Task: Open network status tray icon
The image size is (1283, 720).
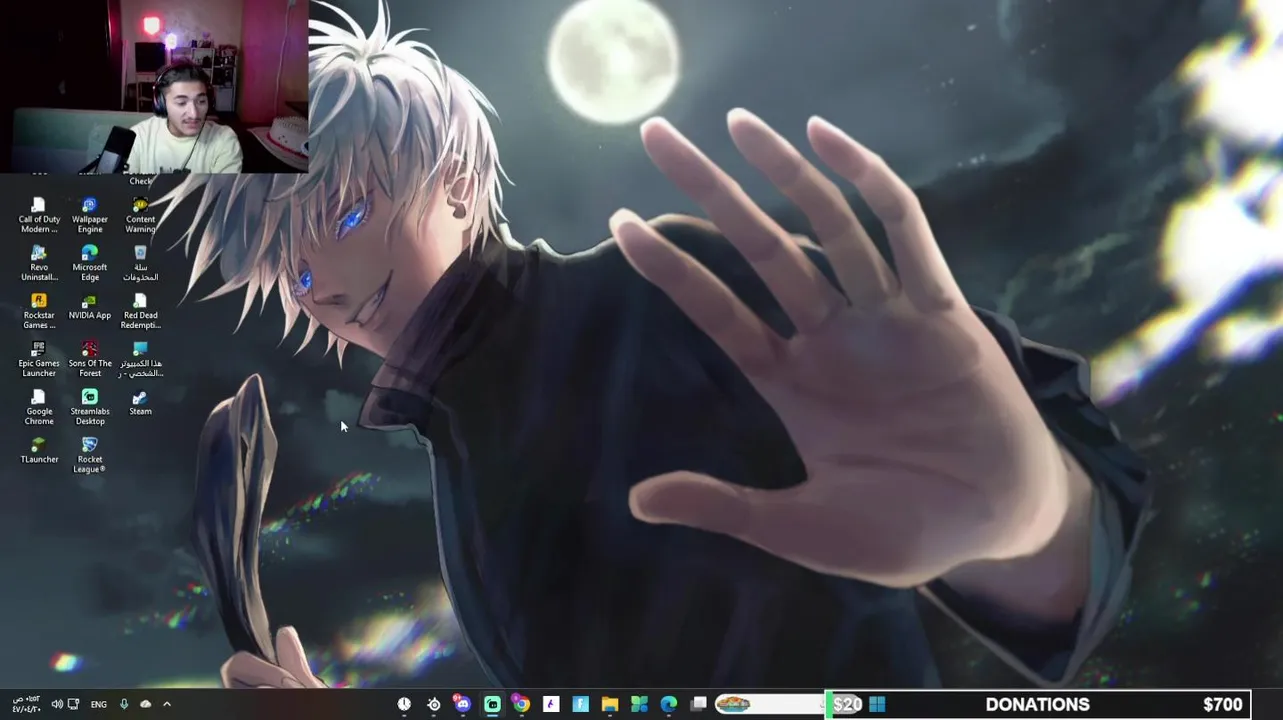Action: click(x=74, y=704)
